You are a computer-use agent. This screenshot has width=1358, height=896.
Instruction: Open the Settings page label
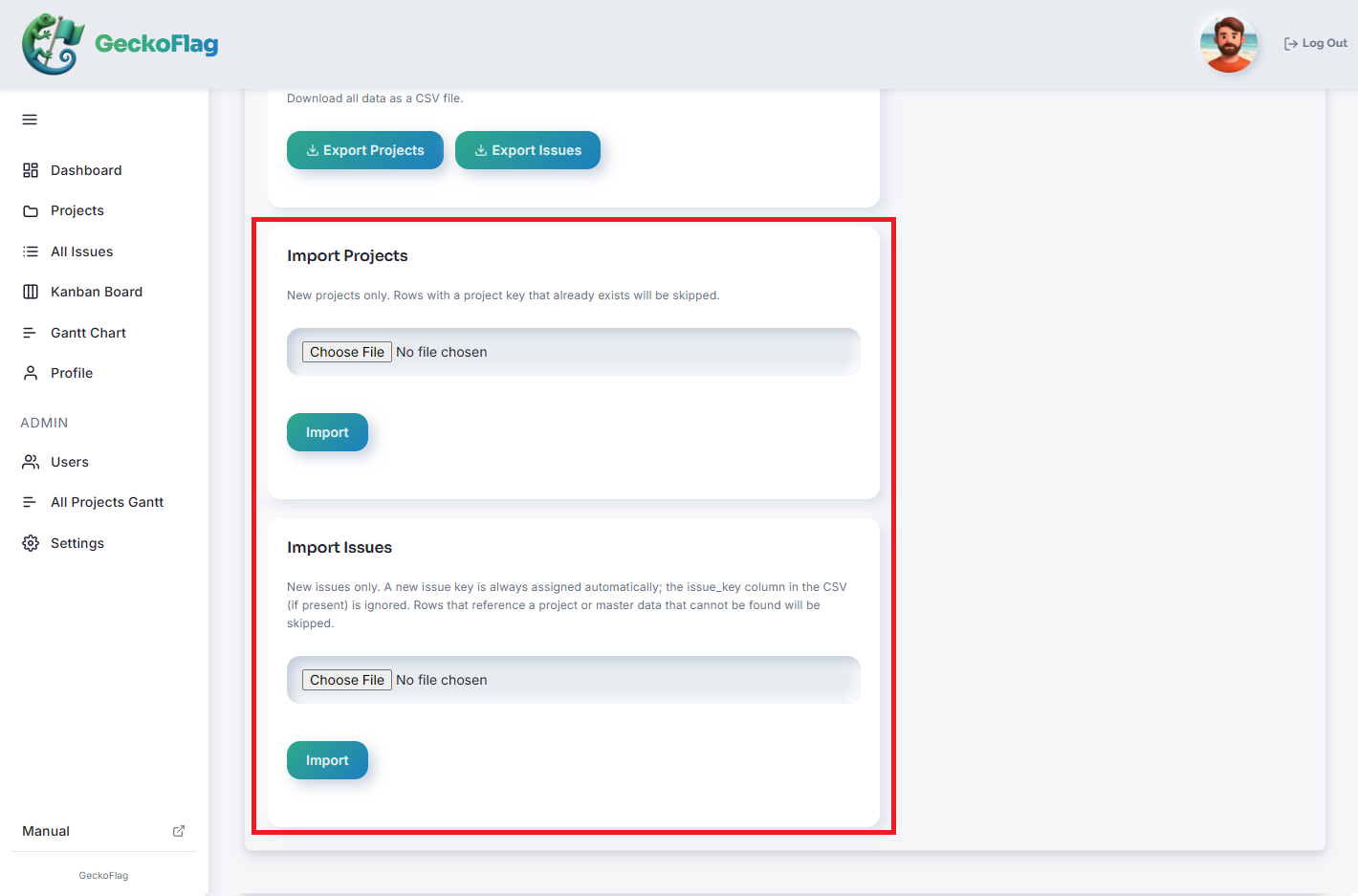tap(77, 543)
